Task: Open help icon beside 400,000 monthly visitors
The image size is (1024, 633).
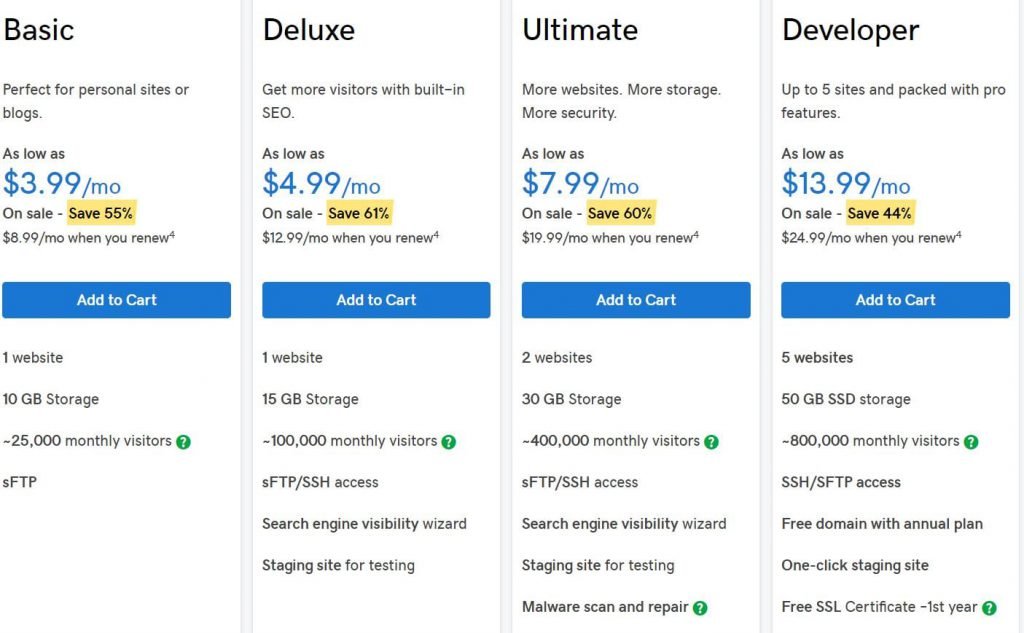Action: coord(711,442)
